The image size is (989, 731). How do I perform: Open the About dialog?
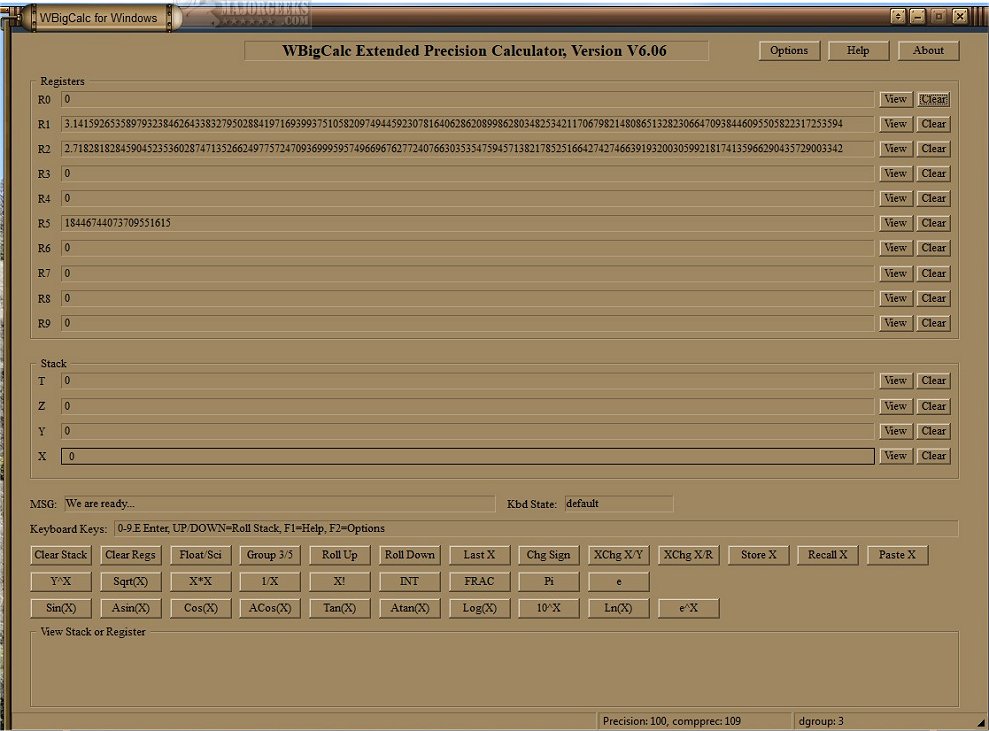pos(928,50)
